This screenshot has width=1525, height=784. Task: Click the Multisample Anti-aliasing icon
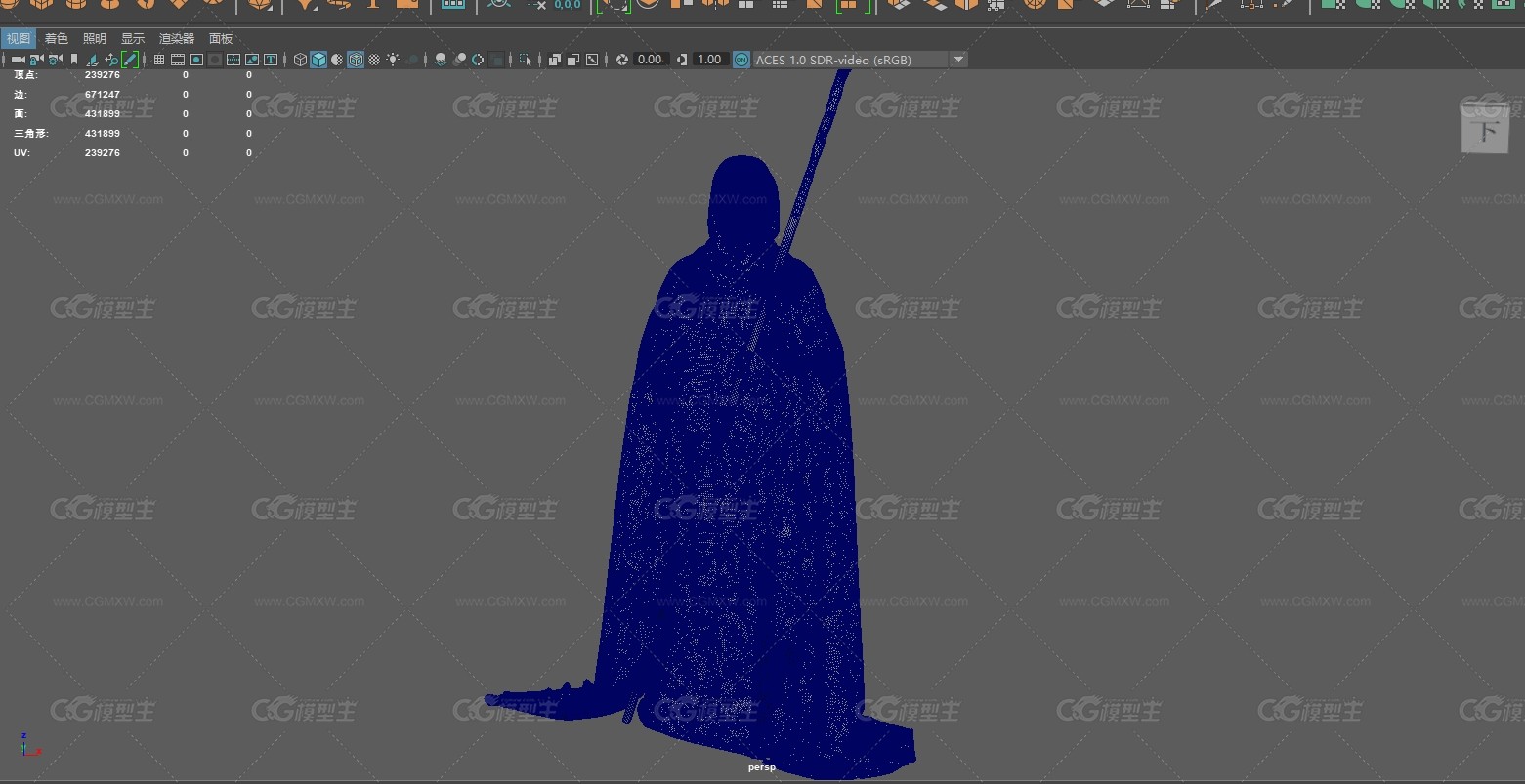[478, 60]
